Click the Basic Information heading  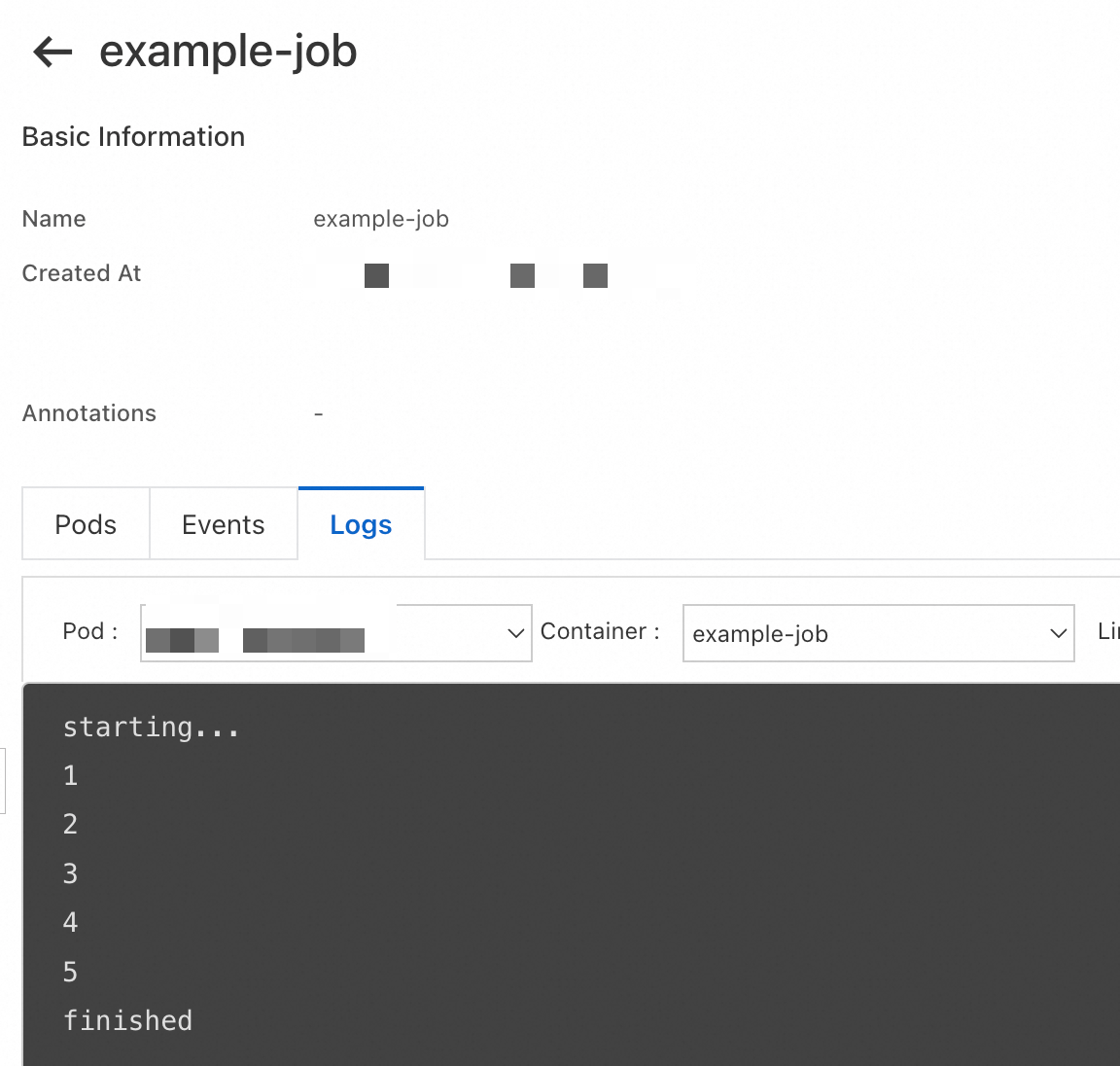point(133,137)
